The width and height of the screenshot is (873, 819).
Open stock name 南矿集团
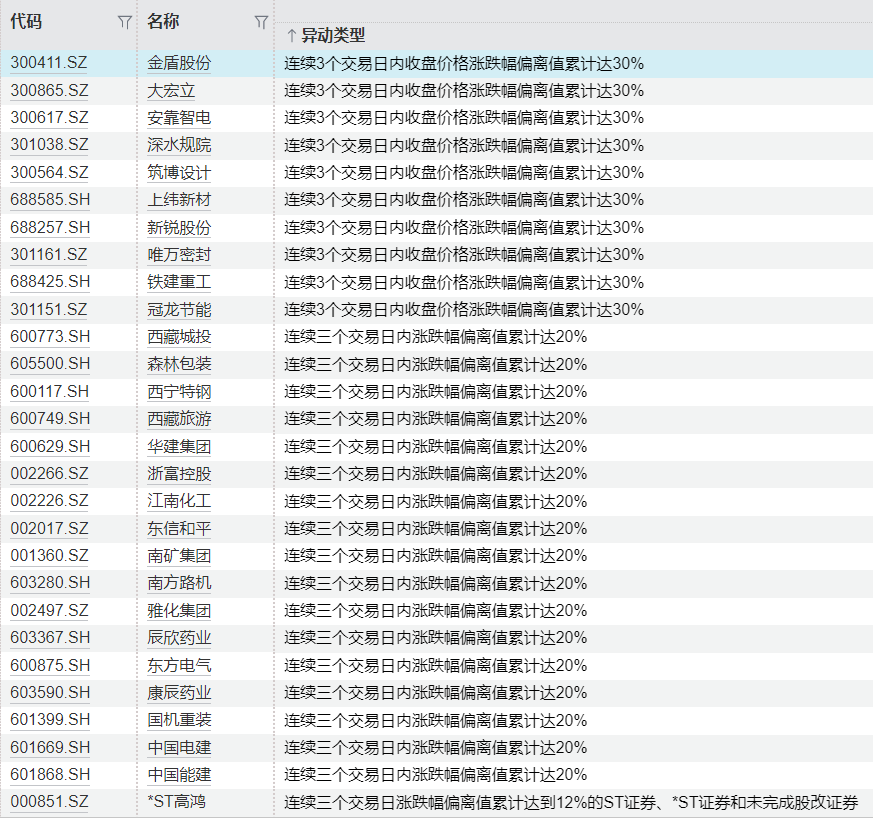179,556
